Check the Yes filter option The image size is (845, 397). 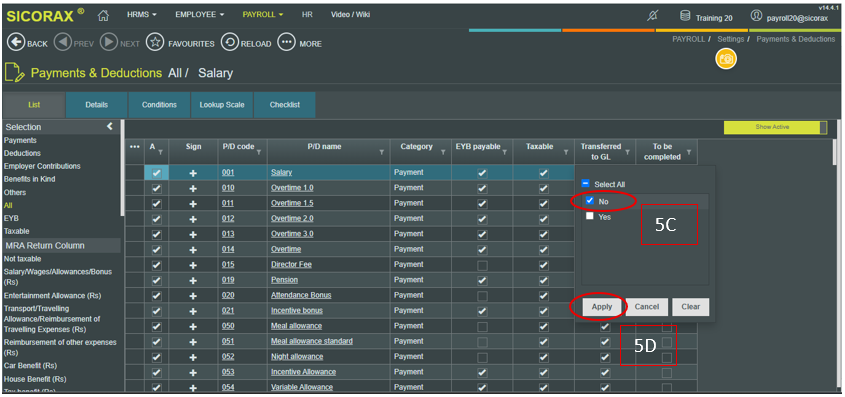pyautogui.click(x=590, y=216)
